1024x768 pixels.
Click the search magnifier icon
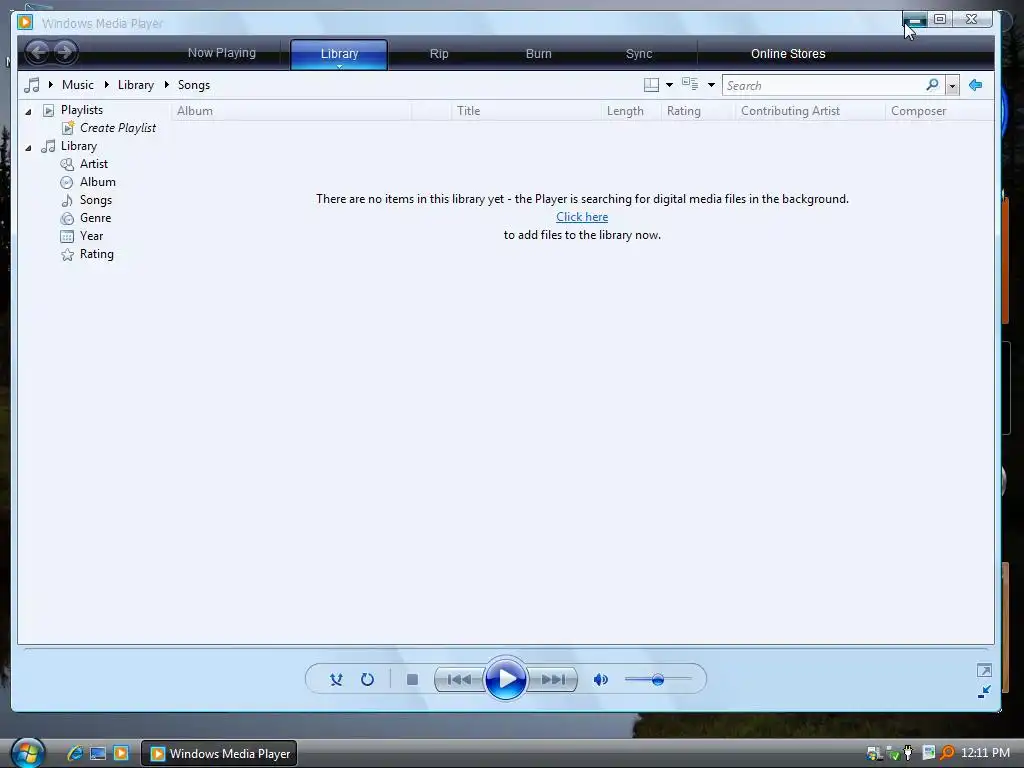[933, 85]
